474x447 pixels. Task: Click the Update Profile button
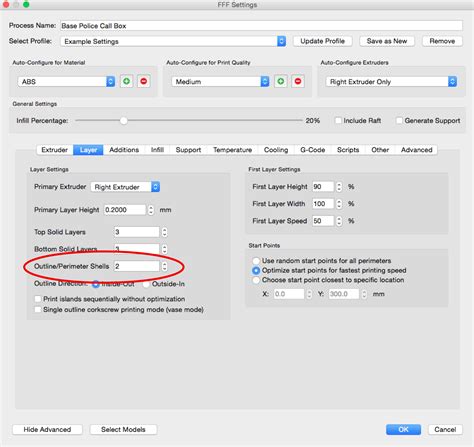pos(322,41)
